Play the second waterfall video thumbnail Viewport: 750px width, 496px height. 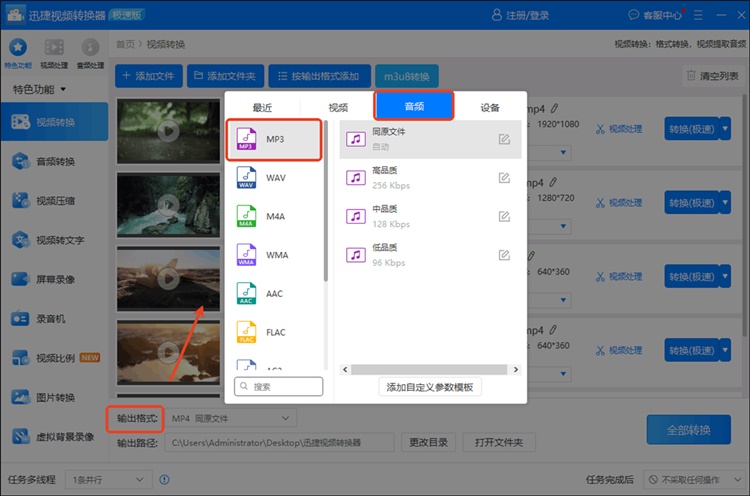(x=168, y=205)
